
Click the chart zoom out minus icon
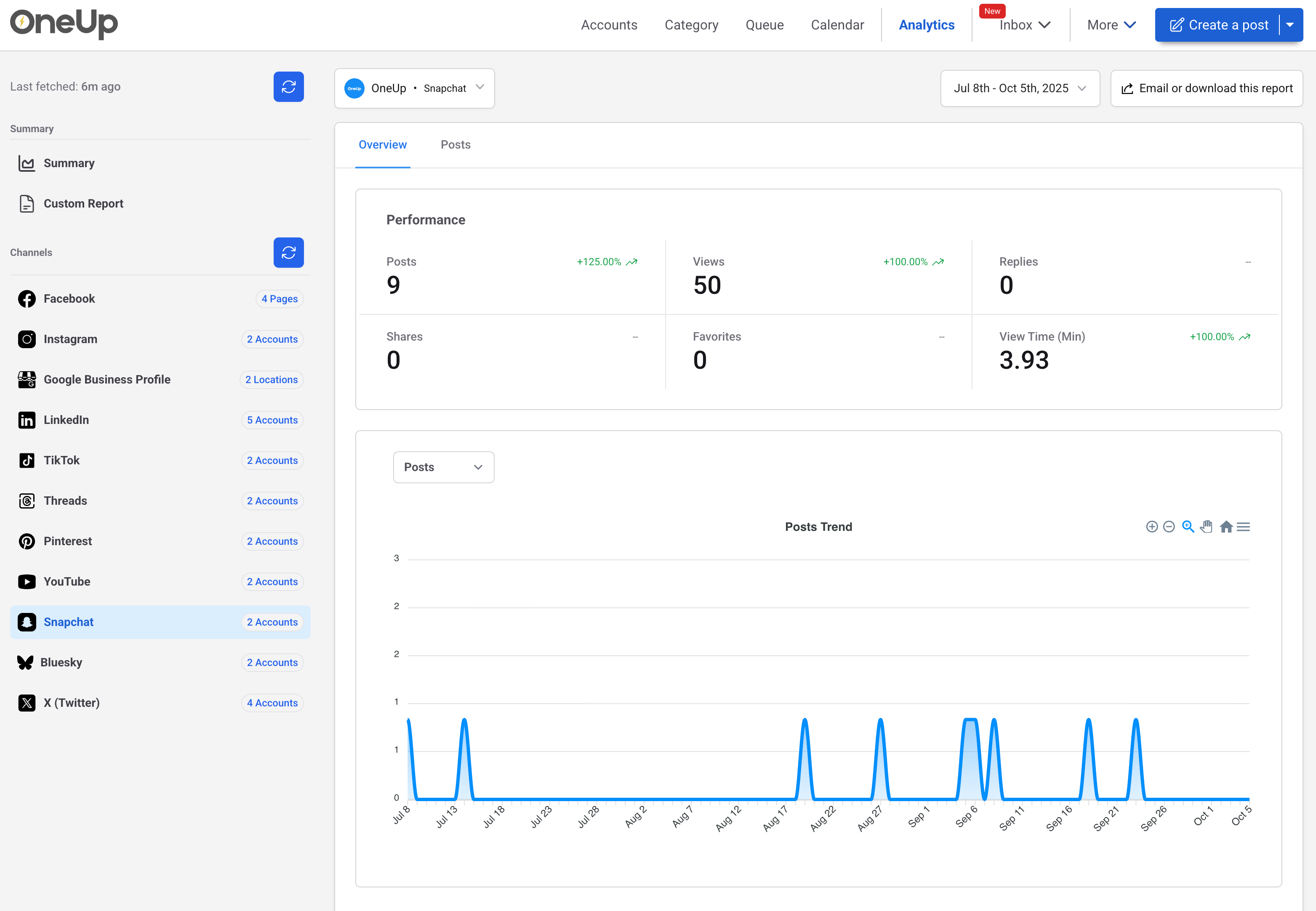(x=1169, y=527)
